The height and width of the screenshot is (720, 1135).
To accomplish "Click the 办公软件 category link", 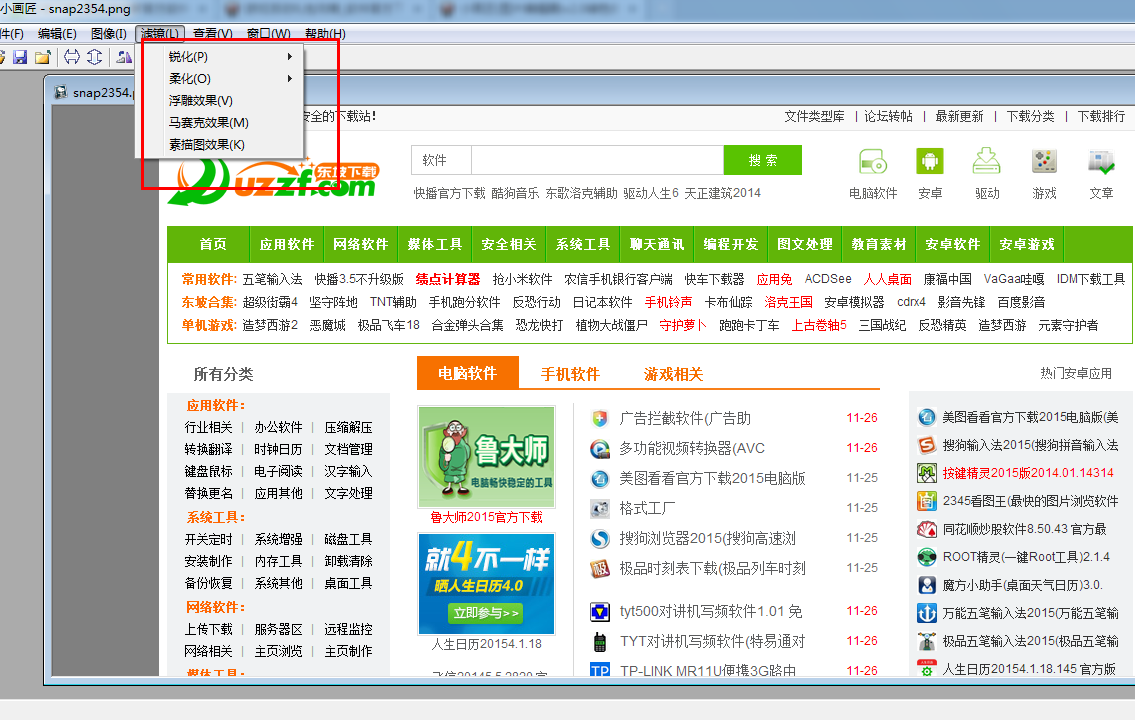I will point(278,428).
